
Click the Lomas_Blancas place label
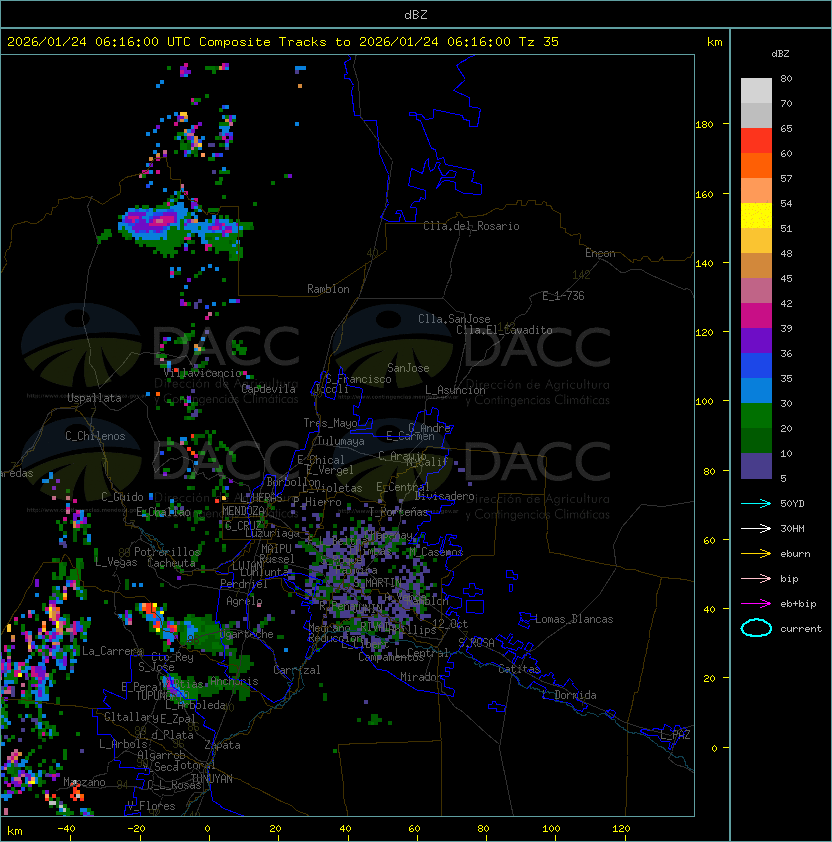[x=574, y=619]
